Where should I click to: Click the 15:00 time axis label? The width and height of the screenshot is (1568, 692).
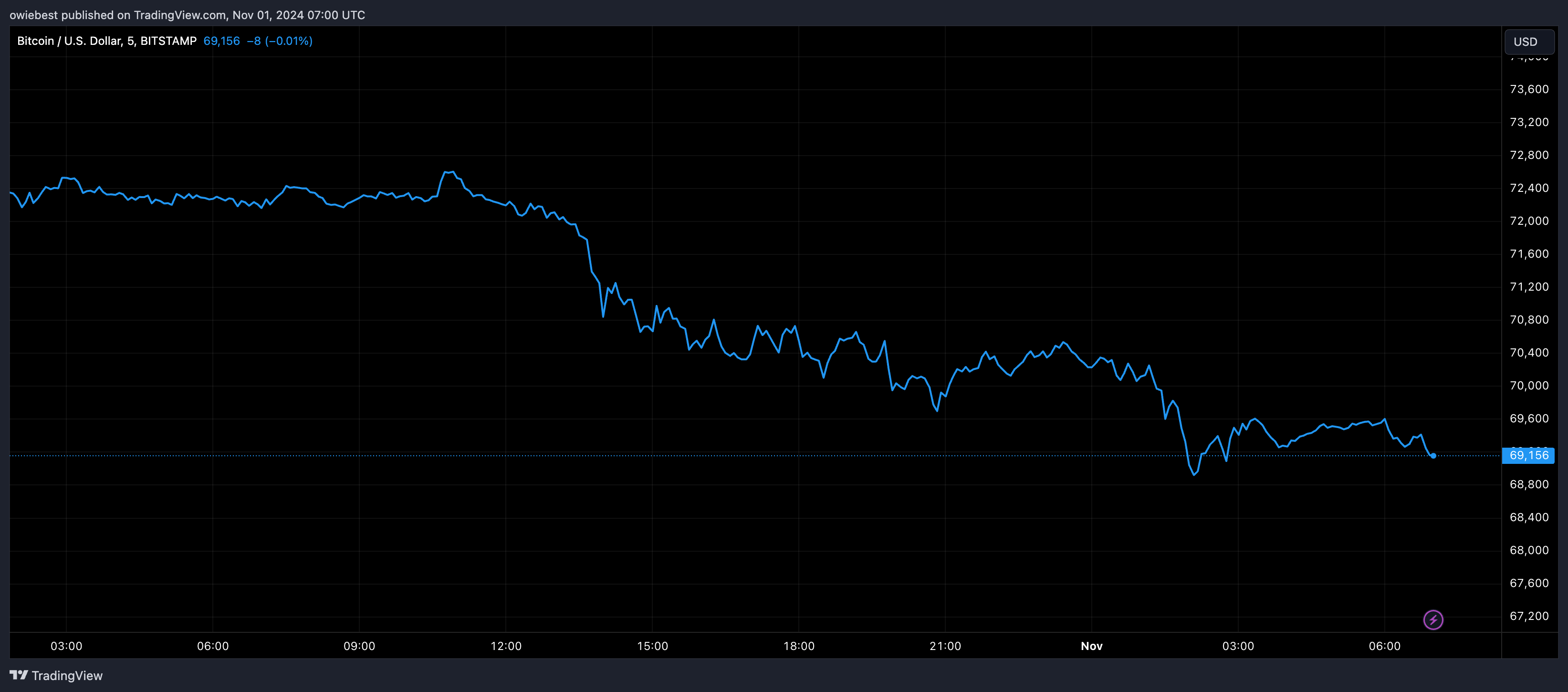pyautogui.click(x=652, y=646)
